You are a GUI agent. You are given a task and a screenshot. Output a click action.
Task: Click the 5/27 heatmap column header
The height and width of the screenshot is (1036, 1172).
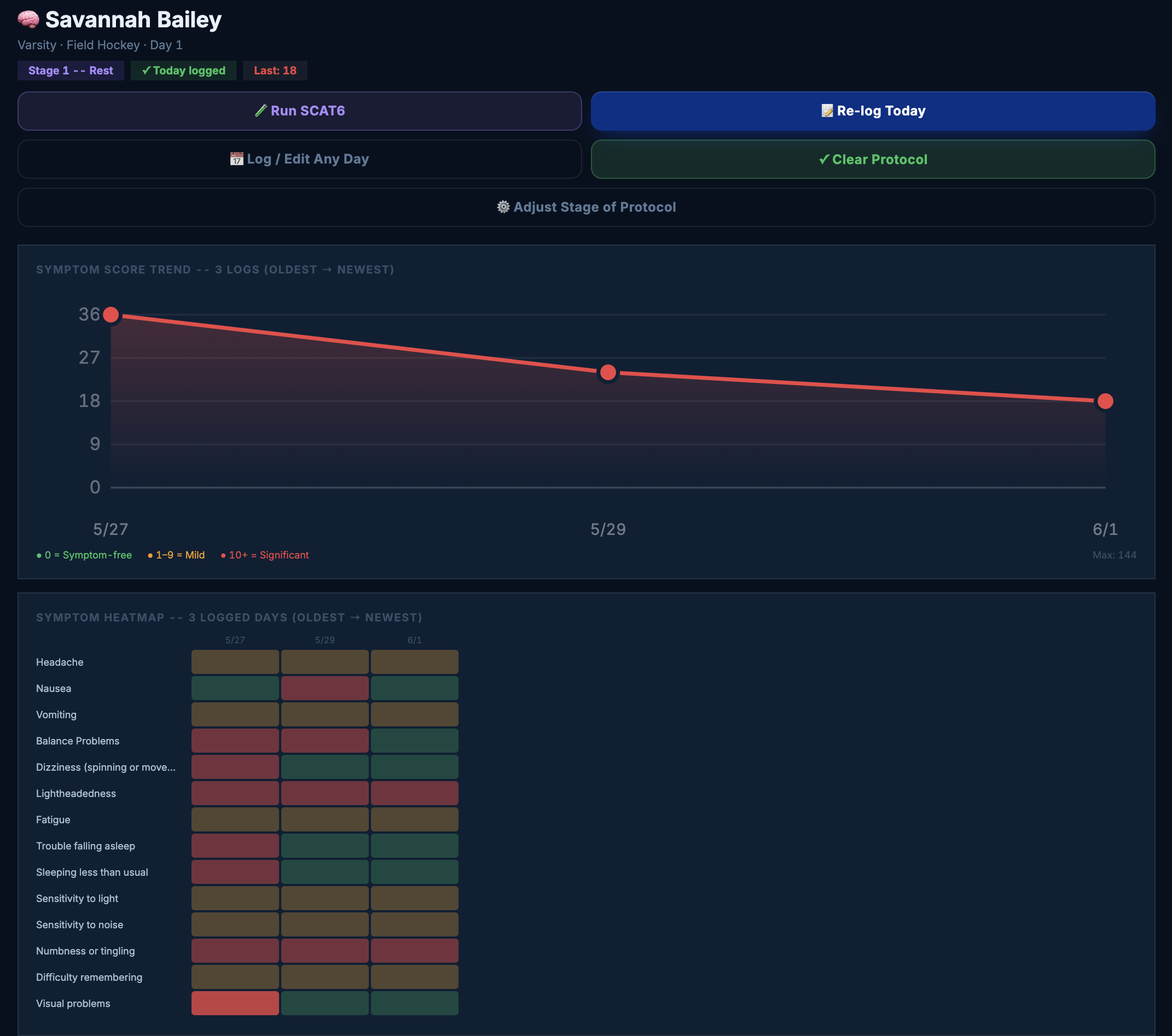coord(235,640)
